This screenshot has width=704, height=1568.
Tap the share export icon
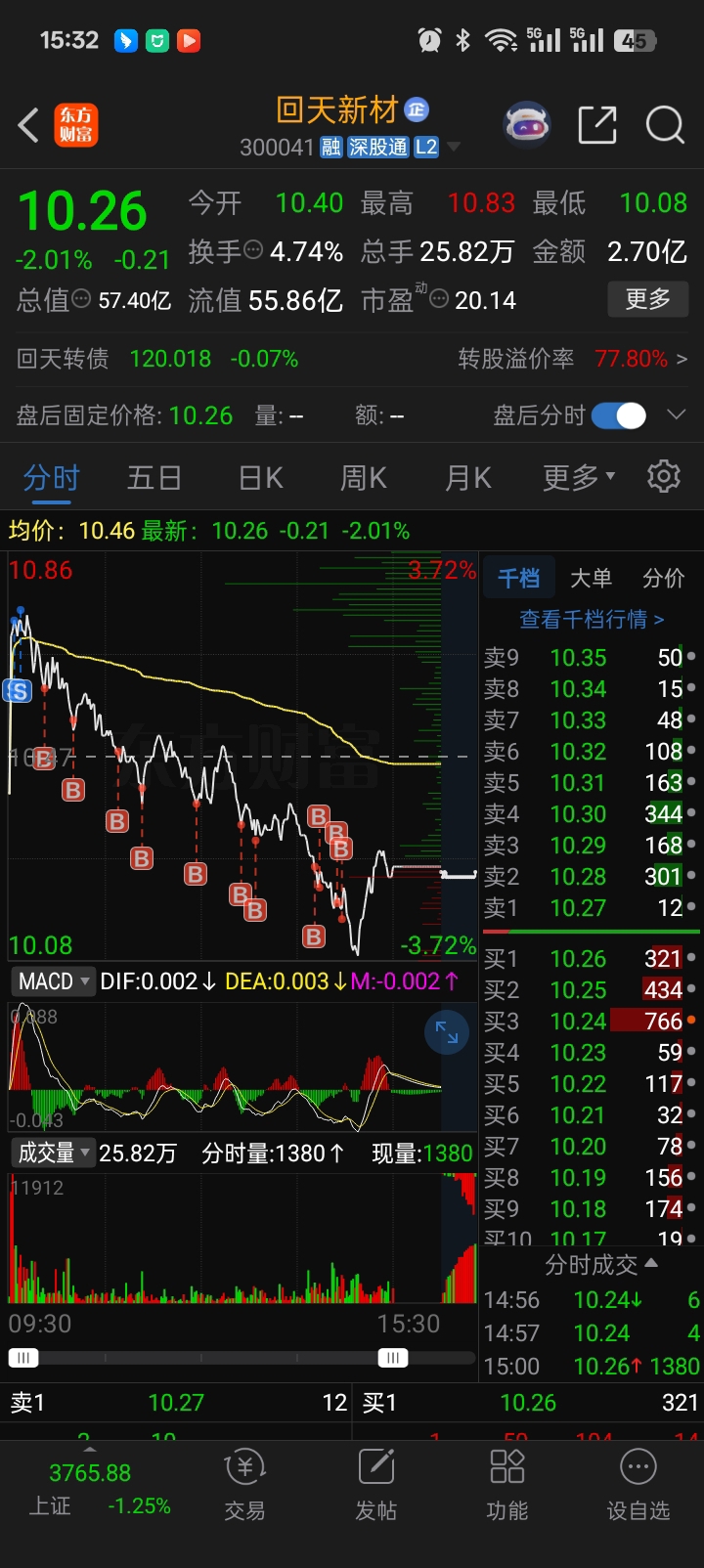click(597, 125)
